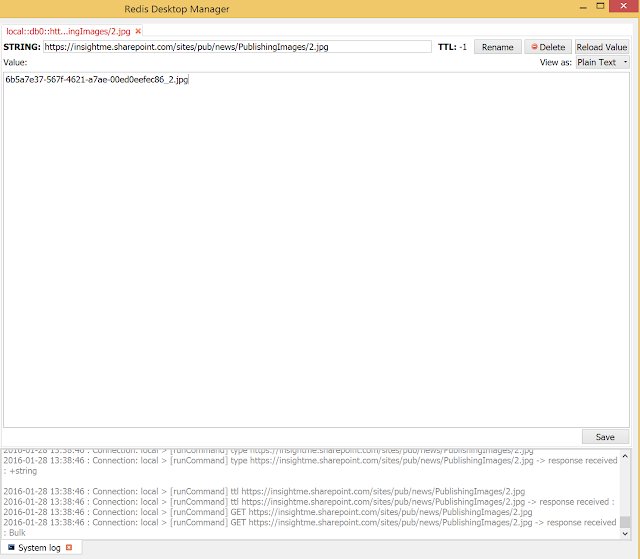Click Reload Value button

click(602, 47)
